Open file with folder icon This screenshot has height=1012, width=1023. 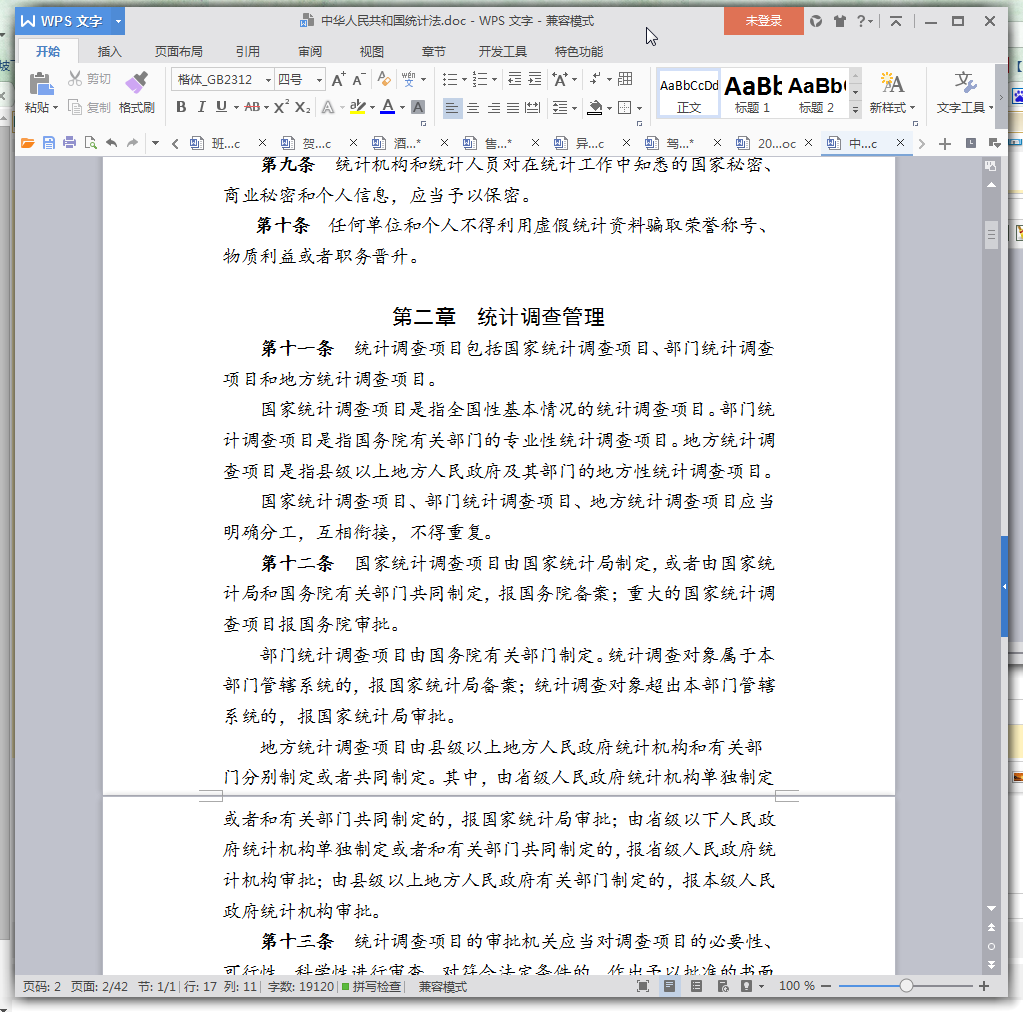27,143
